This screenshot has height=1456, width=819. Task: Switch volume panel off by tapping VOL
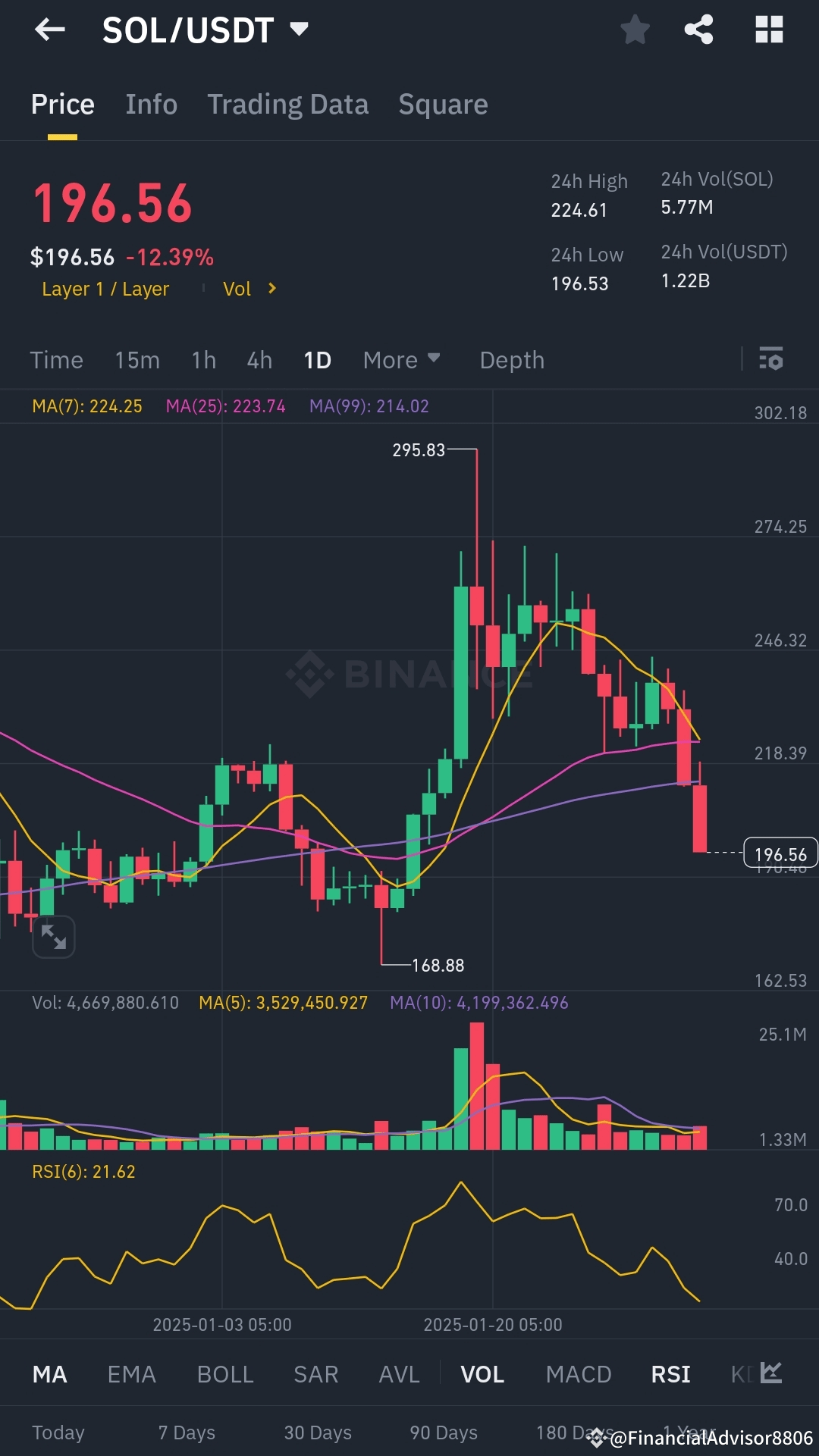pos(482,1374)
